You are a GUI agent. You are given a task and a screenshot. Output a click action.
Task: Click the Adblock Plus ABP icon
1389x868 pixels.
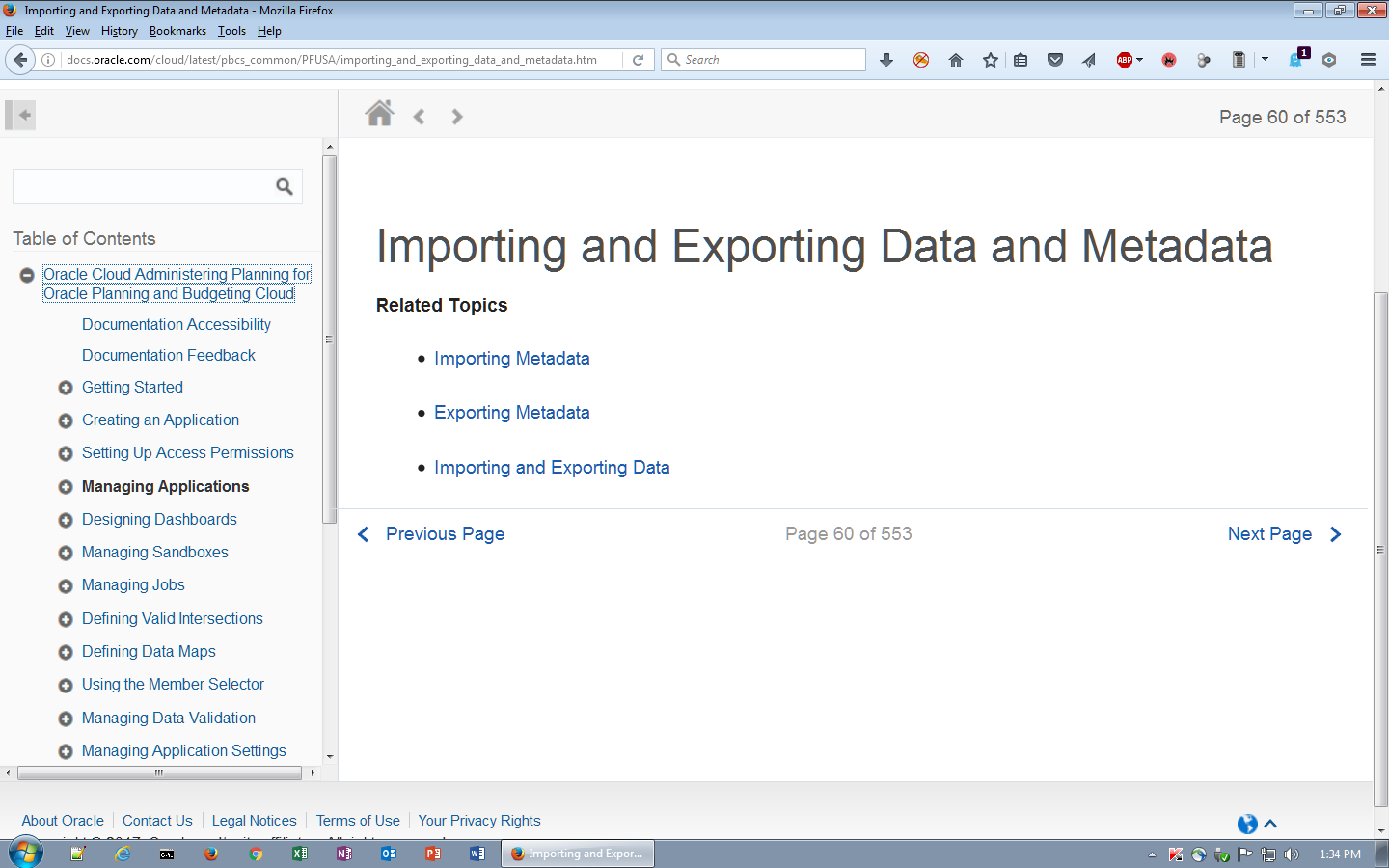(1124, 60)
